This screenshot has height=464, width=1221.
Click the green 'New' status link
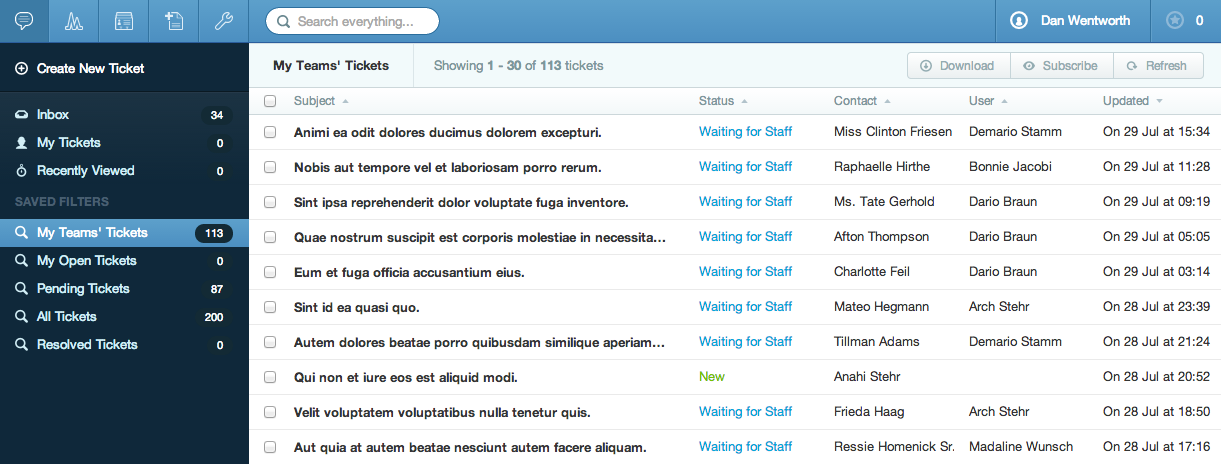click(712, 377)
